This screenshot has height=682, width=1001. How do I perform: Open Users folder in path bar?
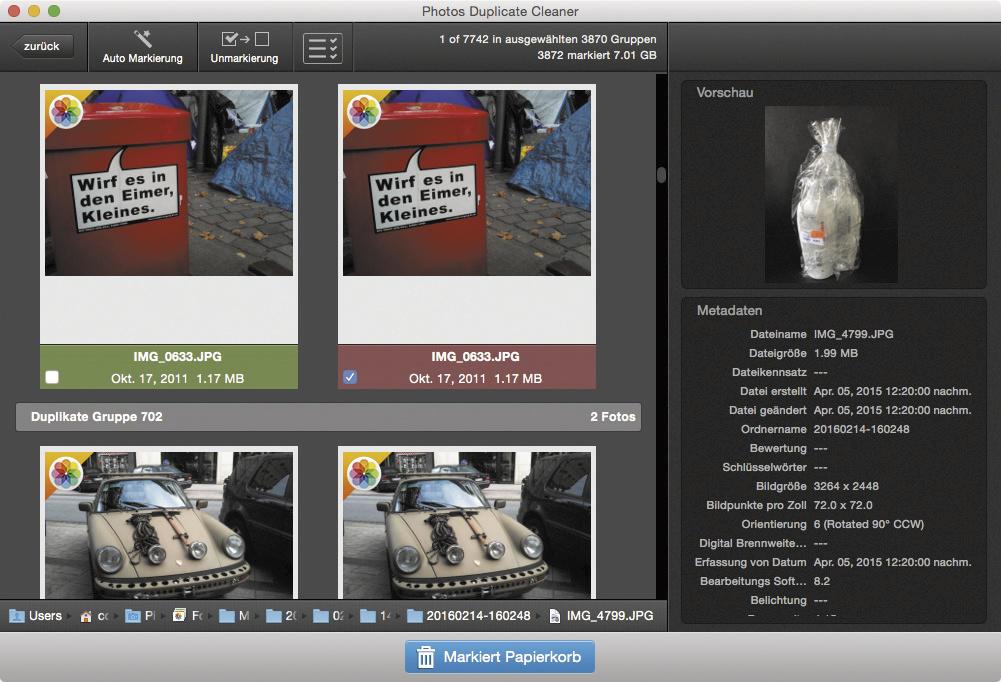(36, 616)
